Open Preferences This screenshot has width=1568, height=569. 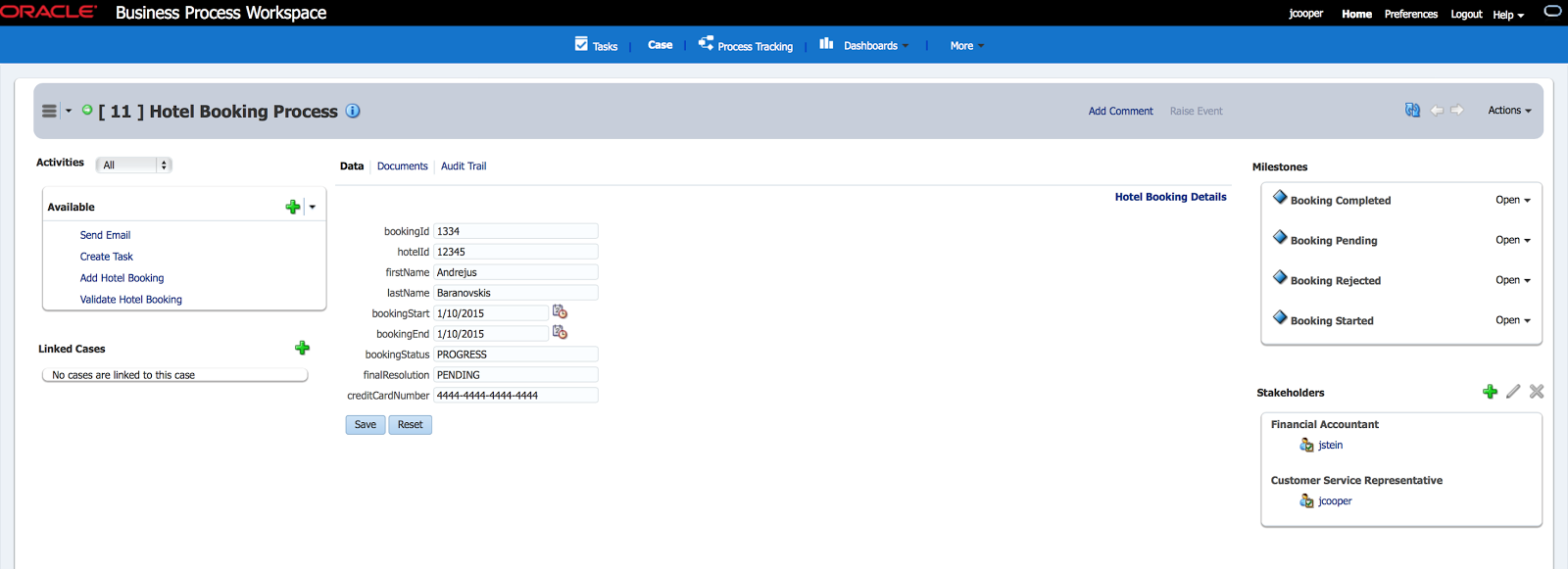click(x=1411, y=14)
